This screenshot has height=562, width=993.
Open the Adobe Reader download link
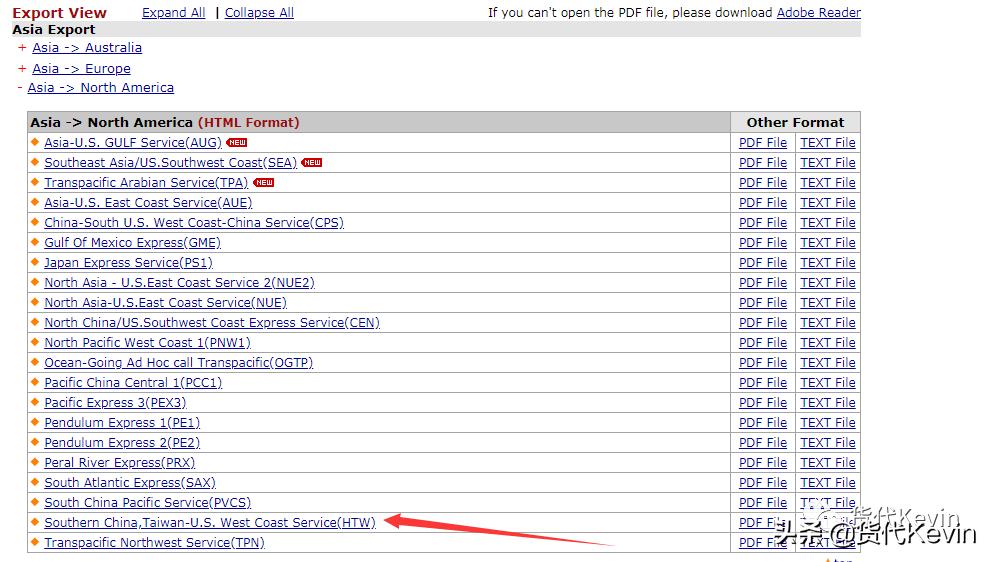tap(818, 13)
